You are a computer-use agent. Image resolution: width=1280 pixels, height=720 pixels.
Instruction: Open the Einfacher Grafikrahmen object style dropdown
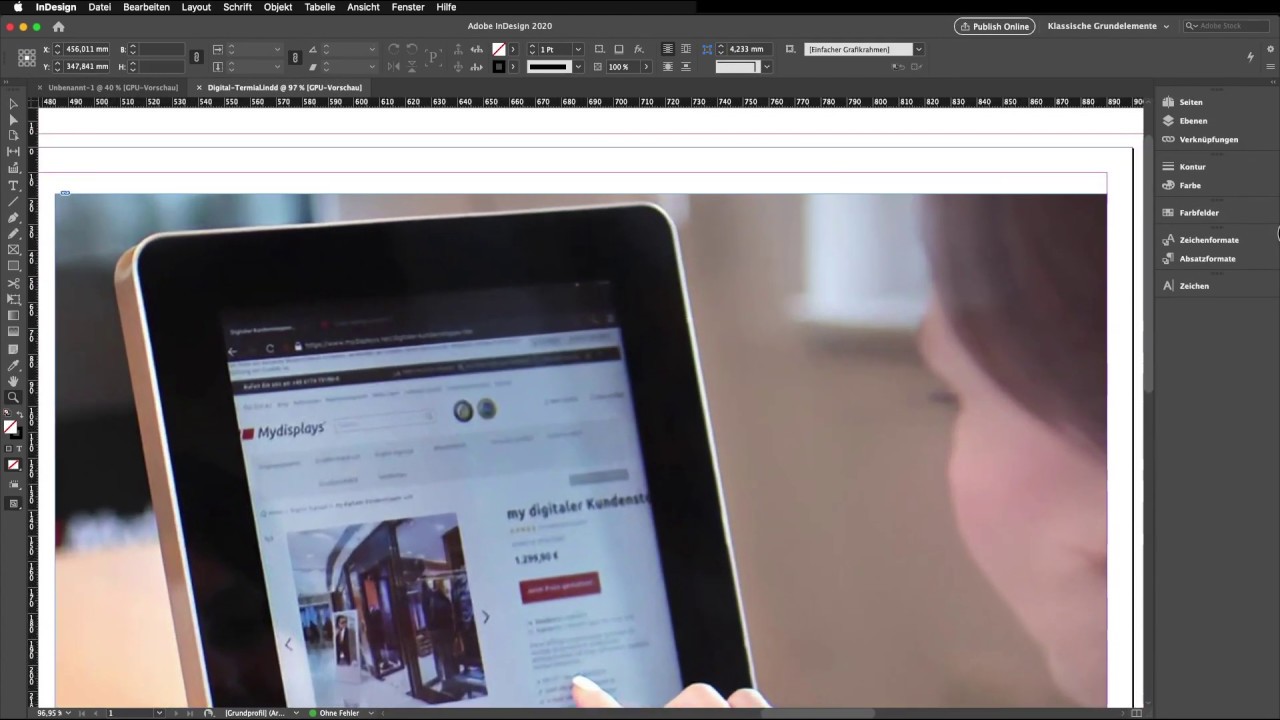(x=919, y=49)
